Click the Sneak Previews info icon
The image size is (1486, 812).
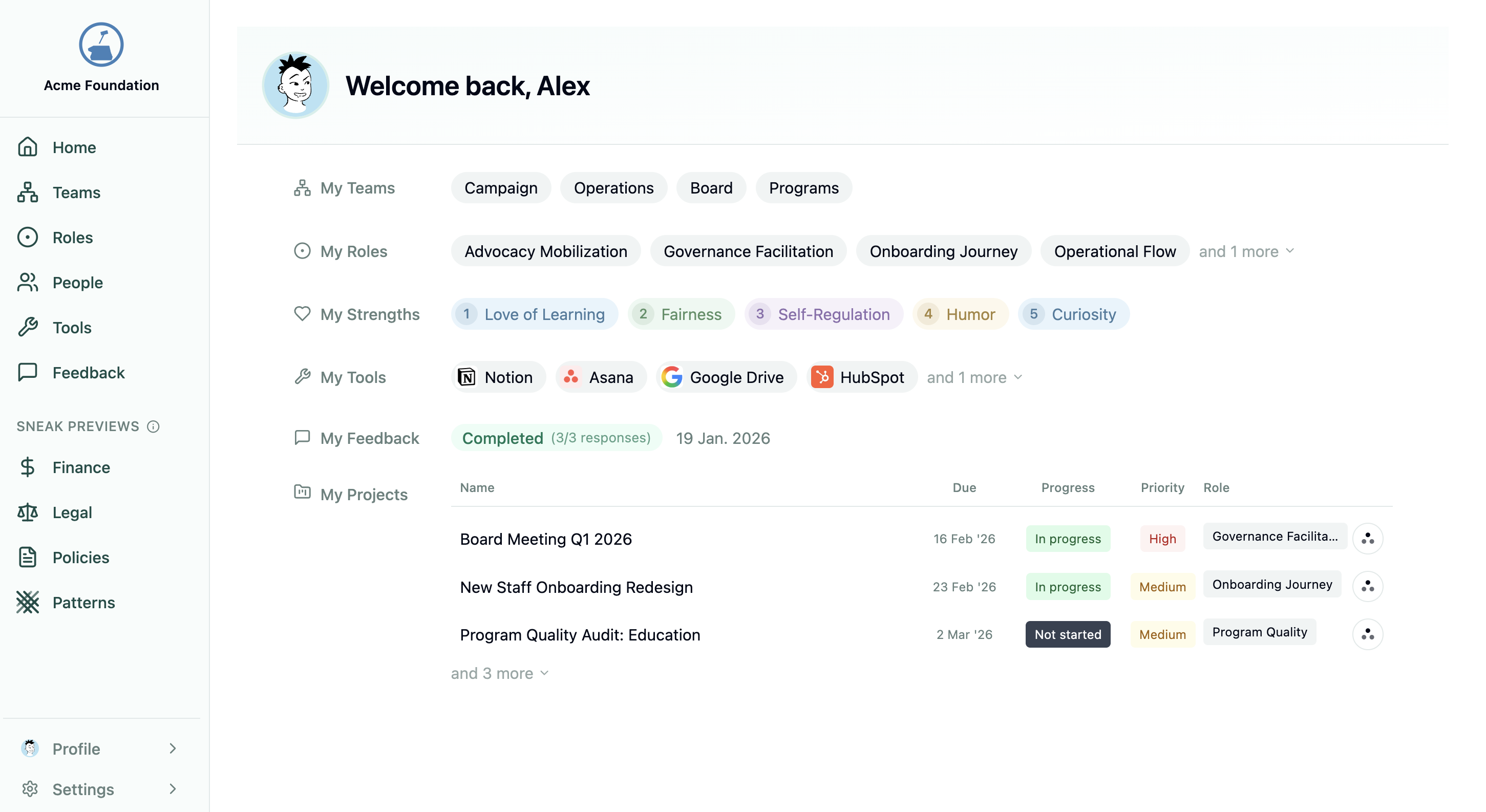click(153, 426)
